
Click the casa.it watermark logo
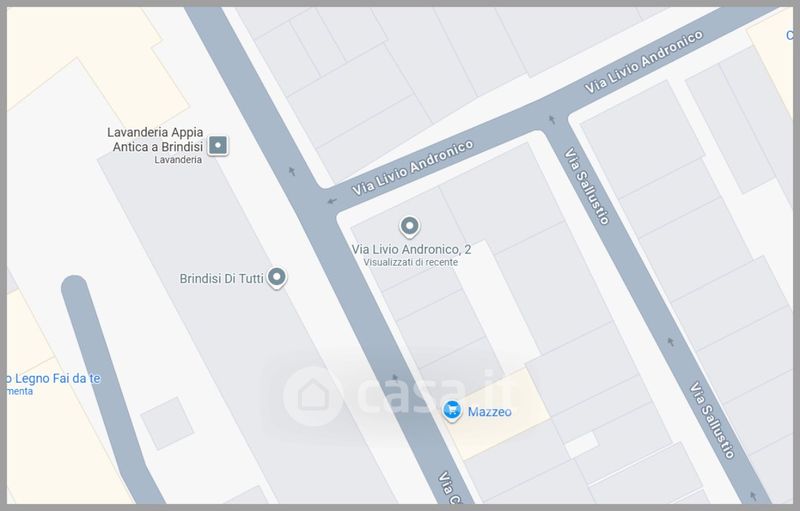(396, 395)
